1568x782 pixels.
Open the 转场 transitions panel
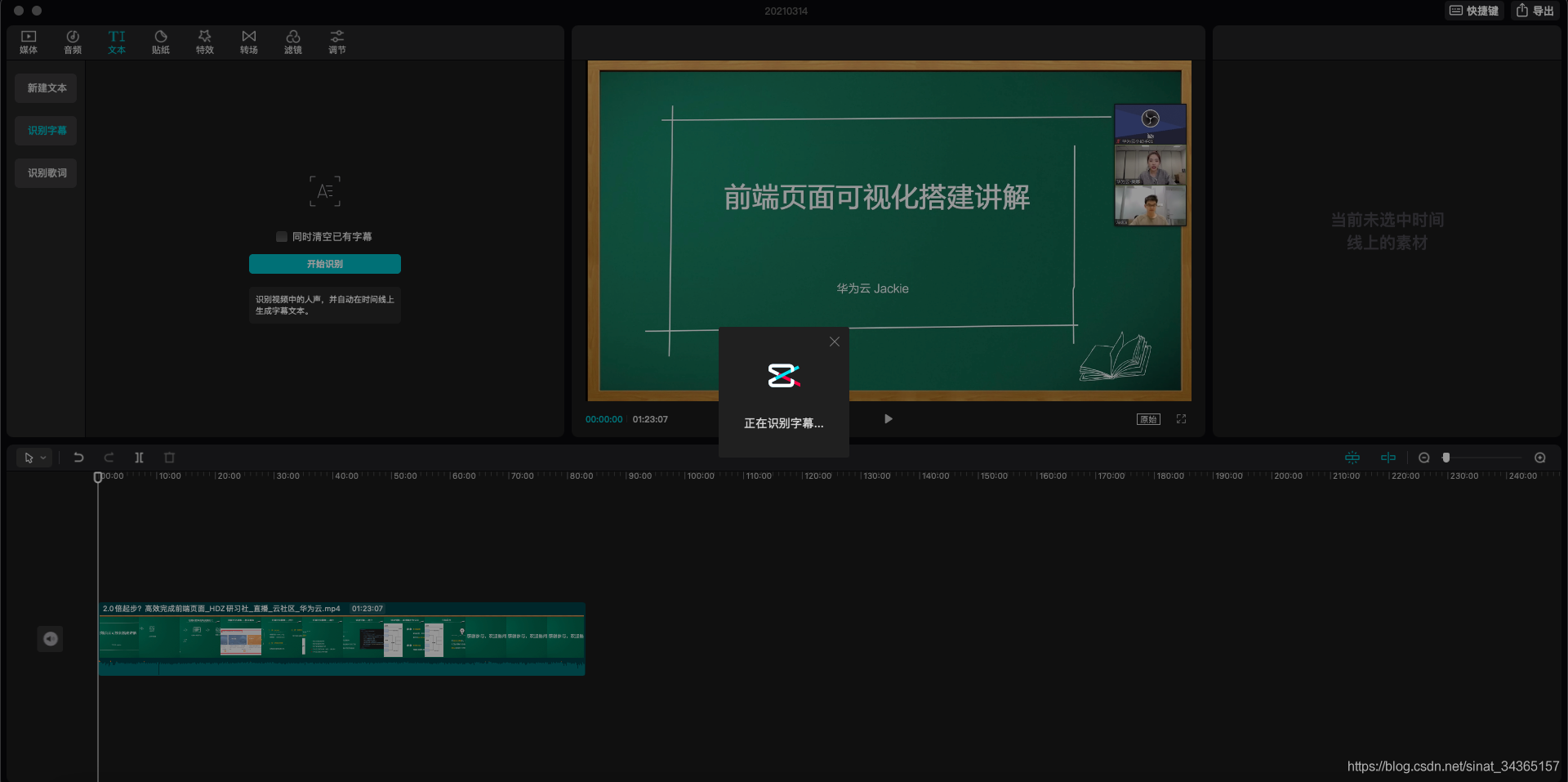tap(248, 42)
